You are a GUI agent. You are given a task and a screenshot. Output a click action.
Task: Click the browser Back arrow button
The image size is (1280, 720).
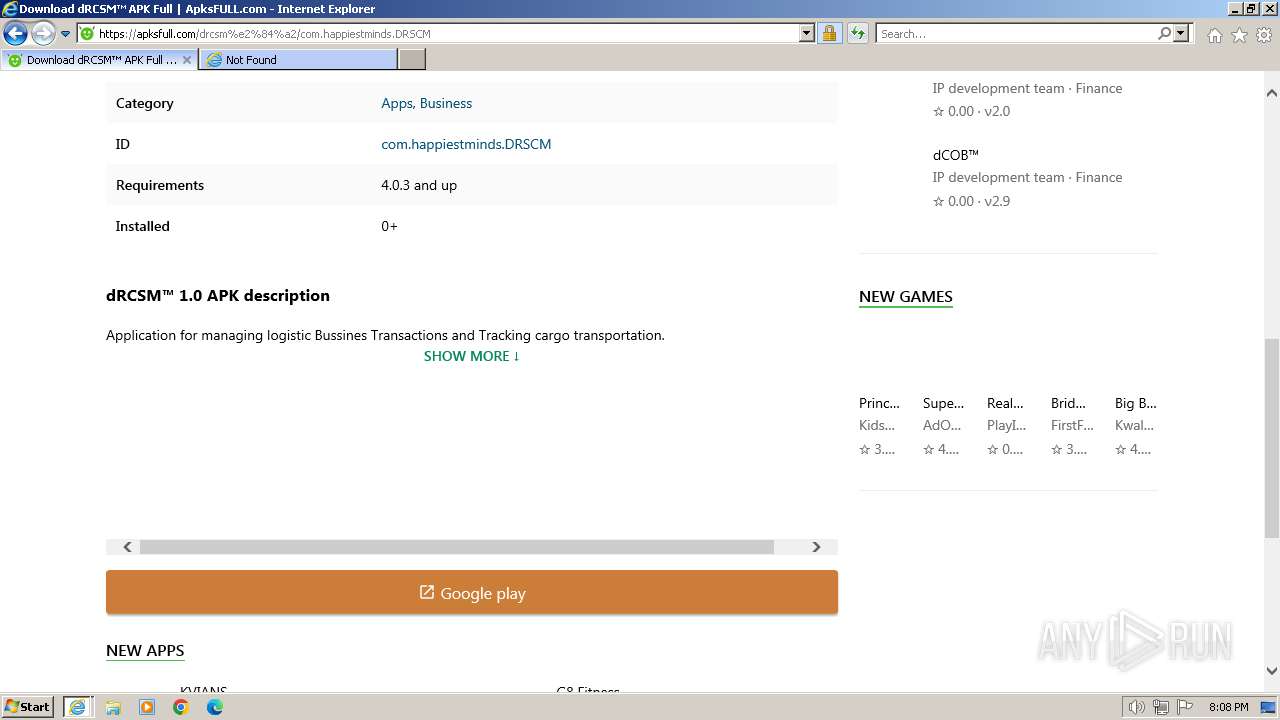(x=15, y=33)
